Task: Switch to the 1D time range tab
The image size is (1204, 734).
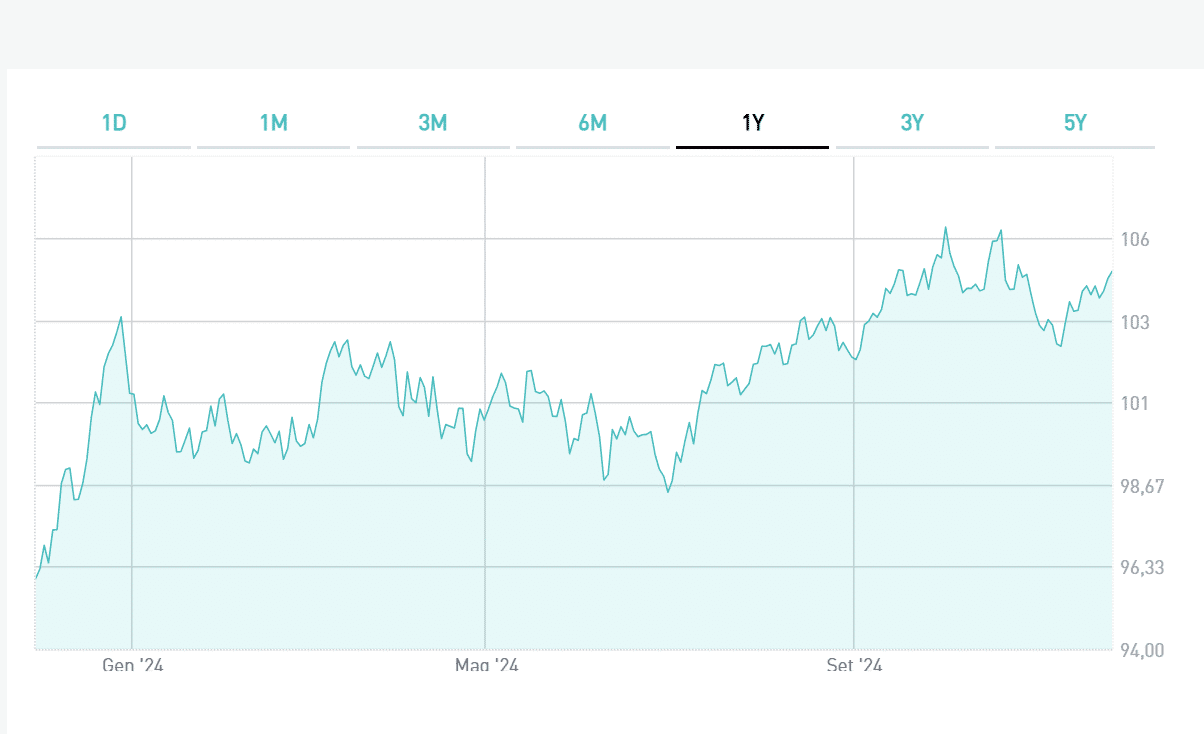Action: [114, 124]
